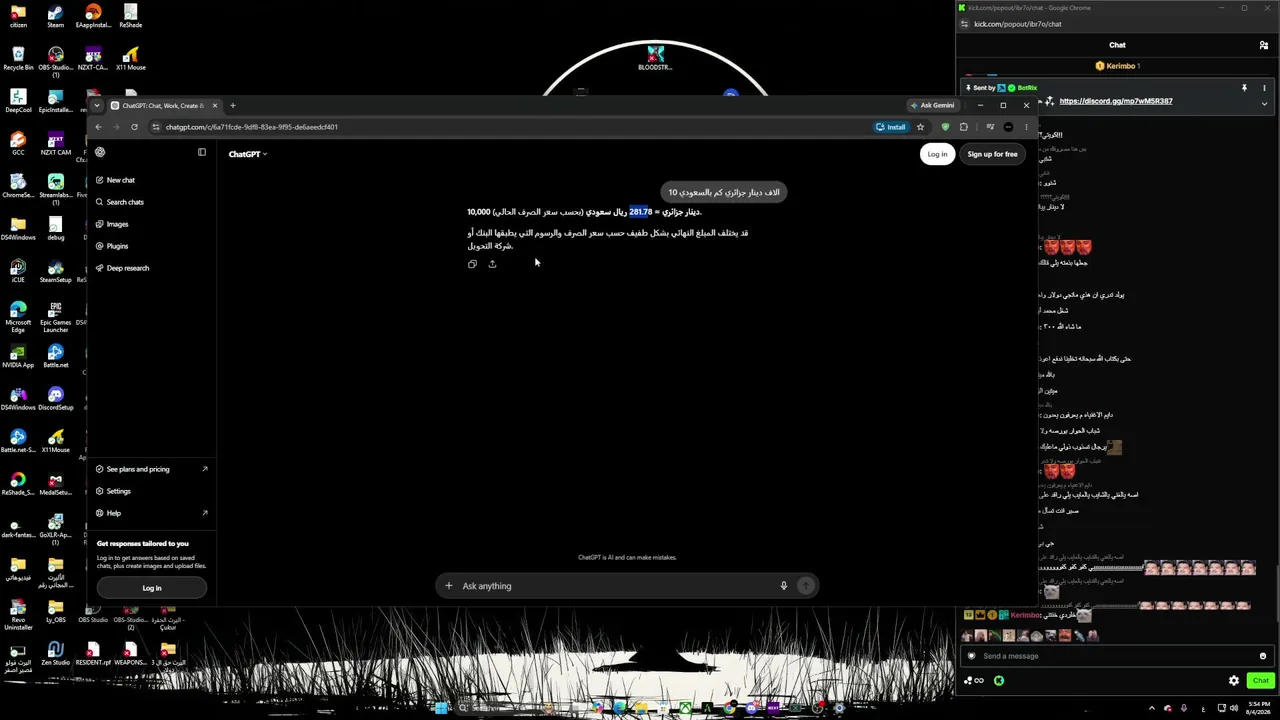Open the Extensions puzzle icon
This screenshot has height=720, width=1280.
click(x=964, y=127)
